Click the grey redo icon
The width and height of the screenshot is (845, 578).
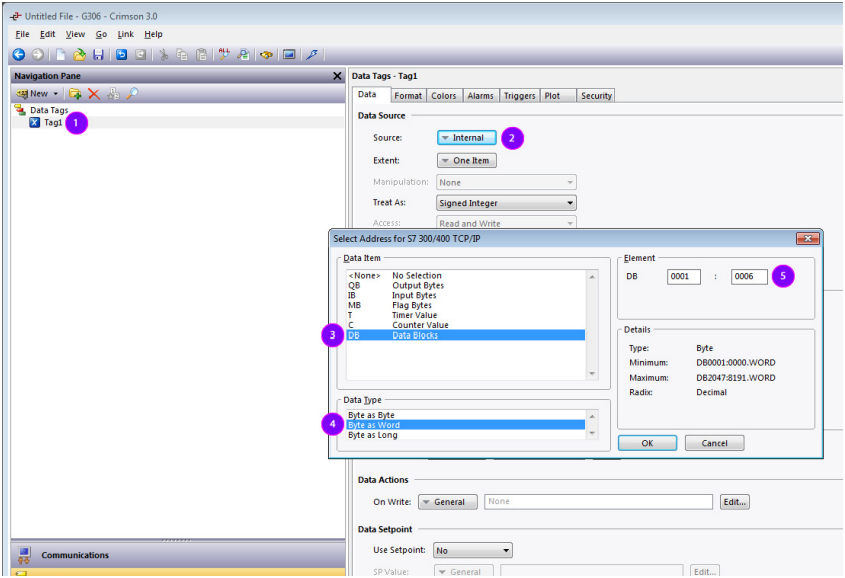click(140, 54)
